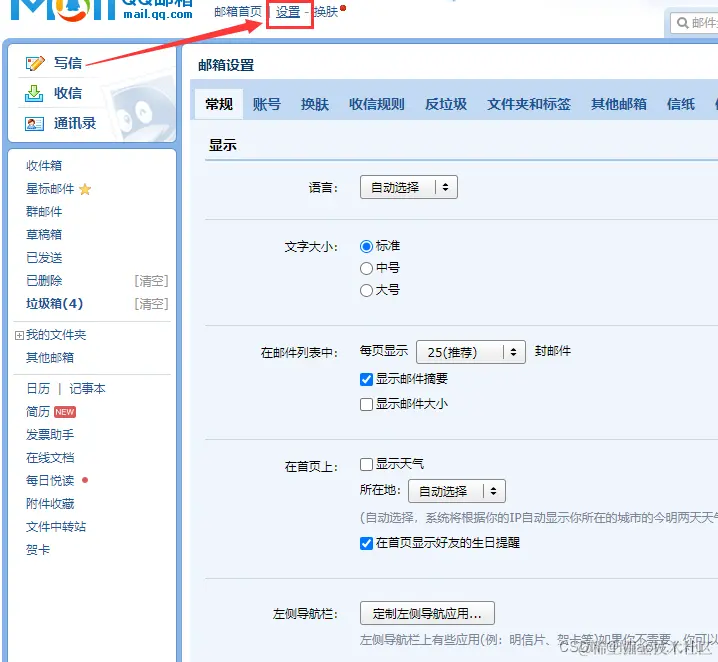
Task: Click the compose mail pencil icon
Action: click(x=36, y=63)
